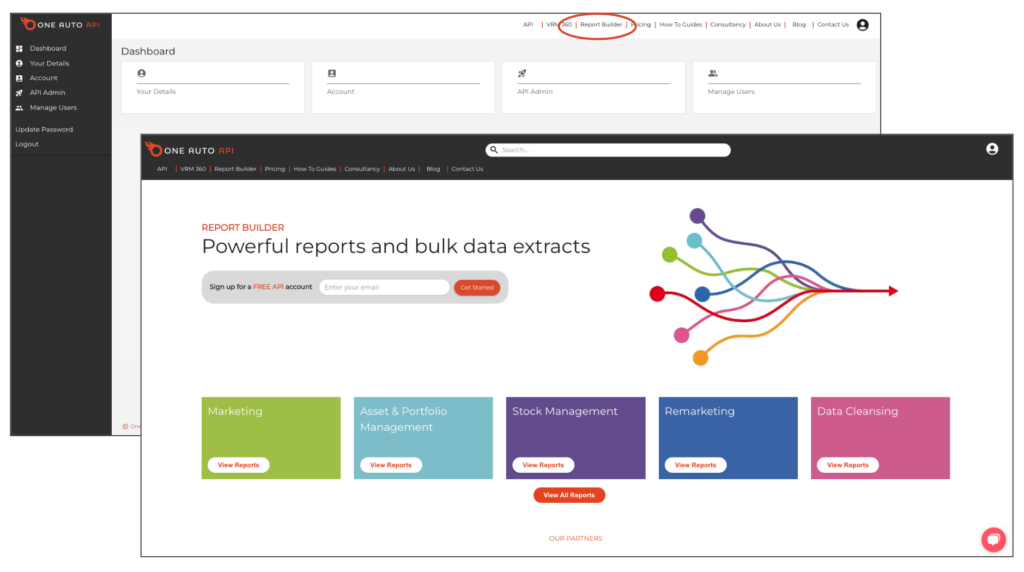Click FREE API link in signup bar
The height and width of the screenshot is (572, 1024).
(268, 287)
